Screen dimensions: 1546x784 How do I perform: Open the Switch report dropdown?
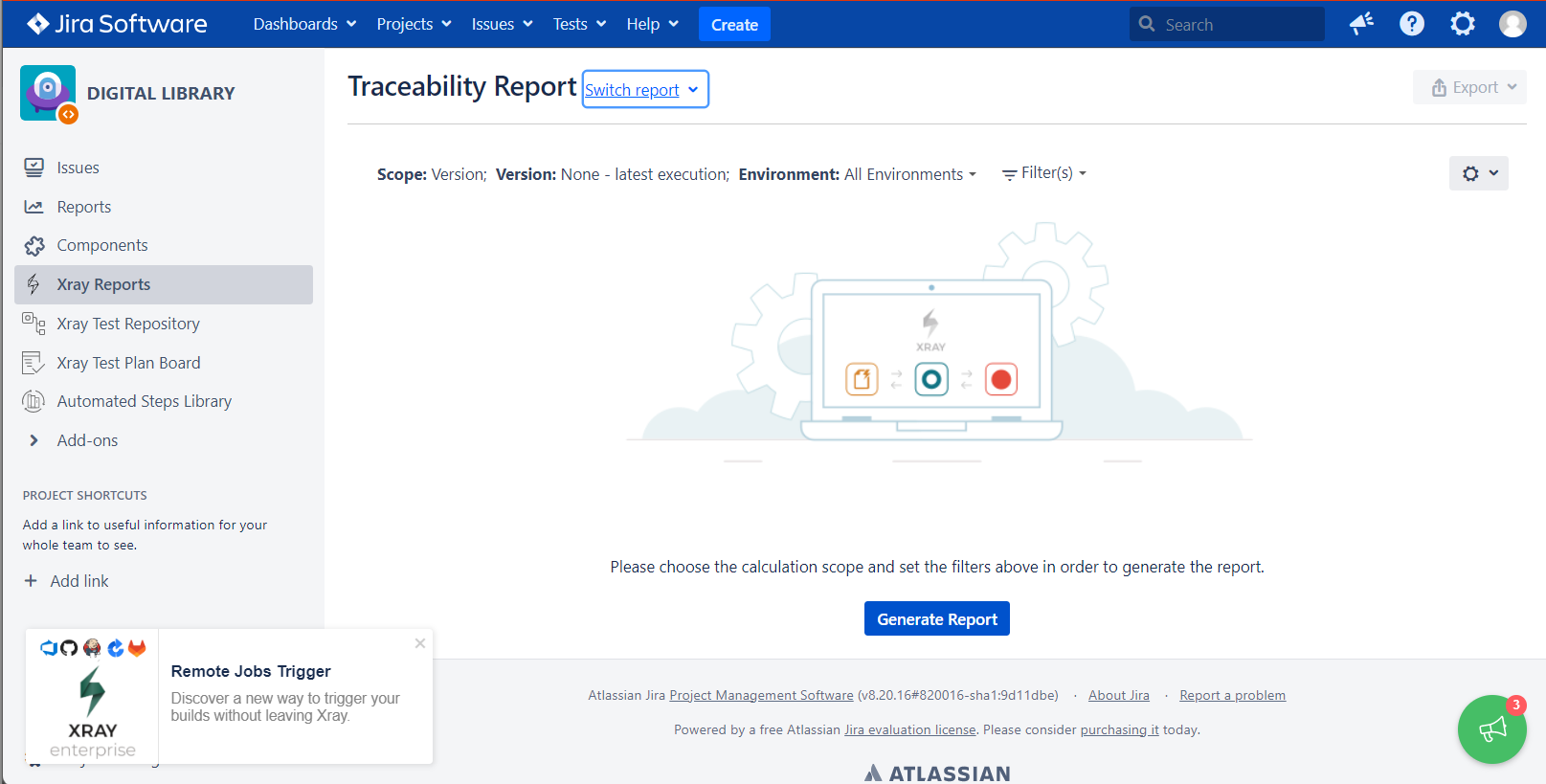coord(645,90)
